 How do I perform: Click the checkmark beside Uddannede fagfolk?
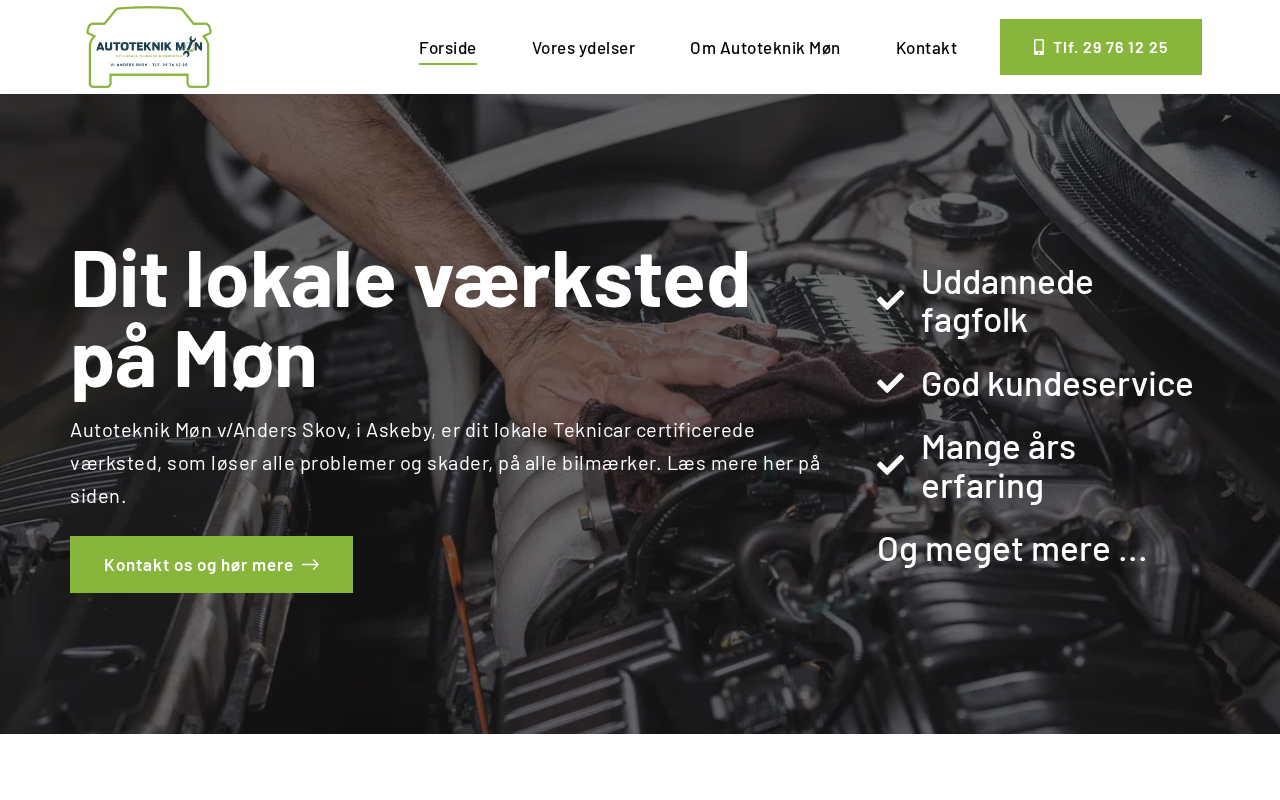tap(891, 300)
